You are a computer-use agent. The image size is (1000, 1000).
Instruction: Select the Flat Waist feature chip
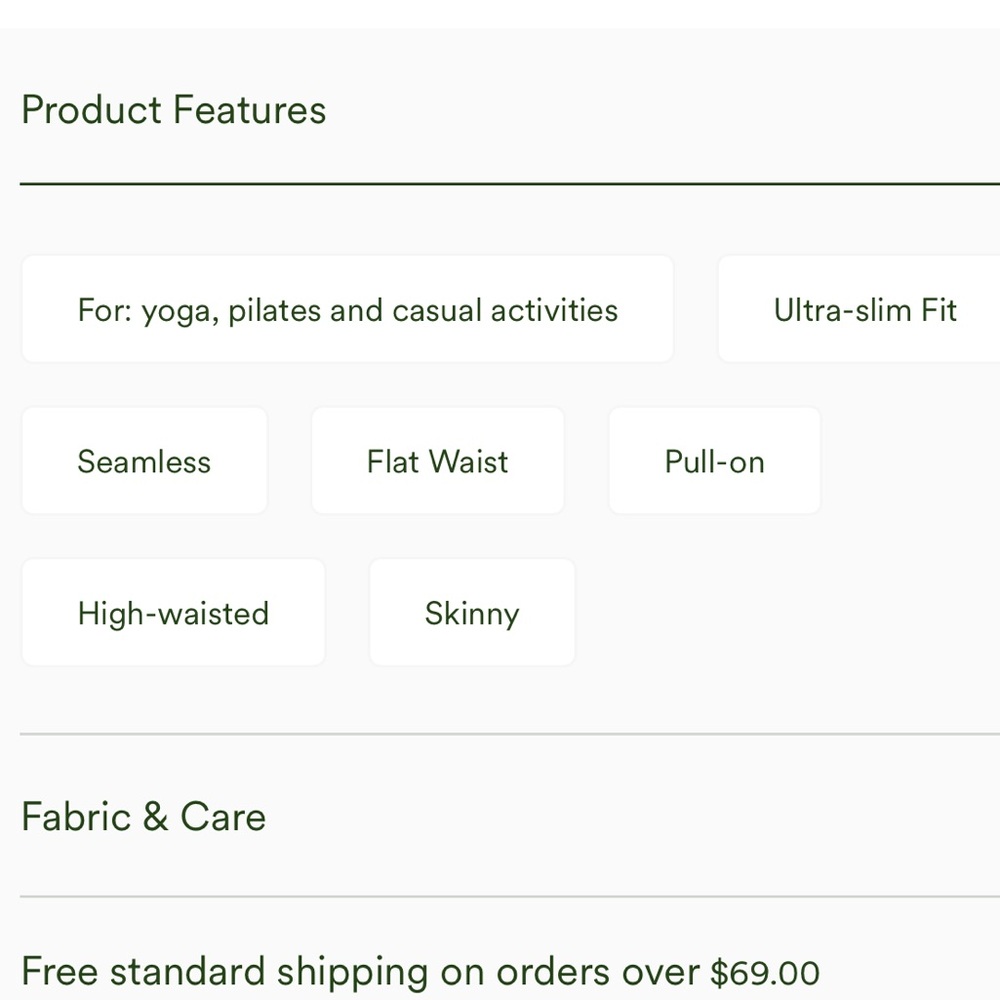437,461
